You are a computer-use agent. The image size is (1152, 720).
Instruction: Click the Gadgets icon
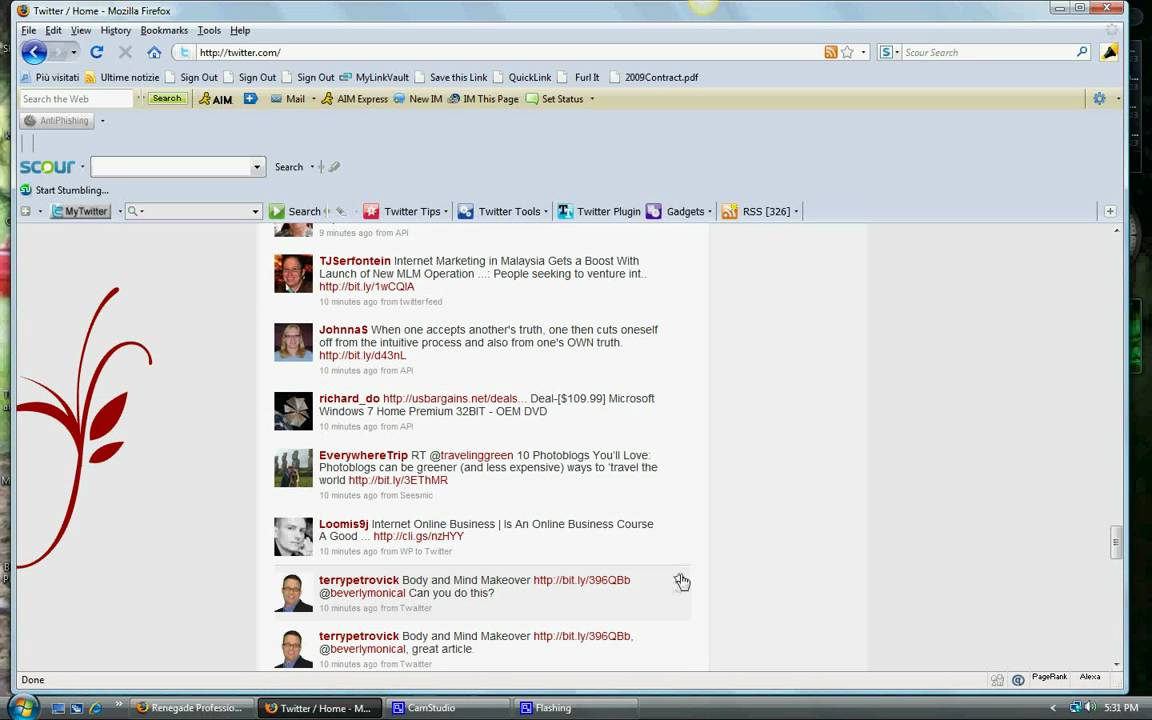coord(654,212)
